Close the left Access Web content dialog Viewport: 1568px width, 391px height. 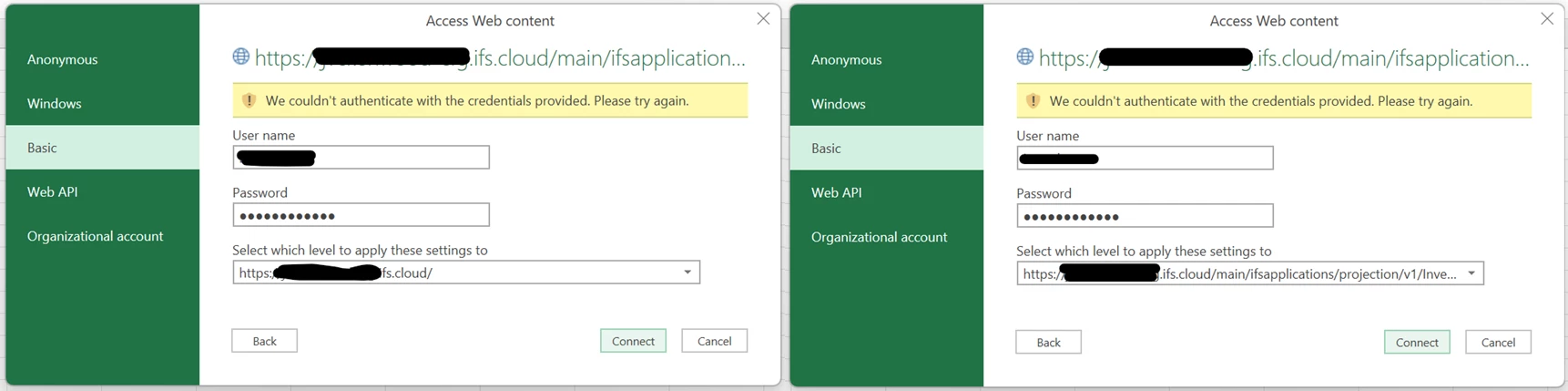tap(763, 19)
